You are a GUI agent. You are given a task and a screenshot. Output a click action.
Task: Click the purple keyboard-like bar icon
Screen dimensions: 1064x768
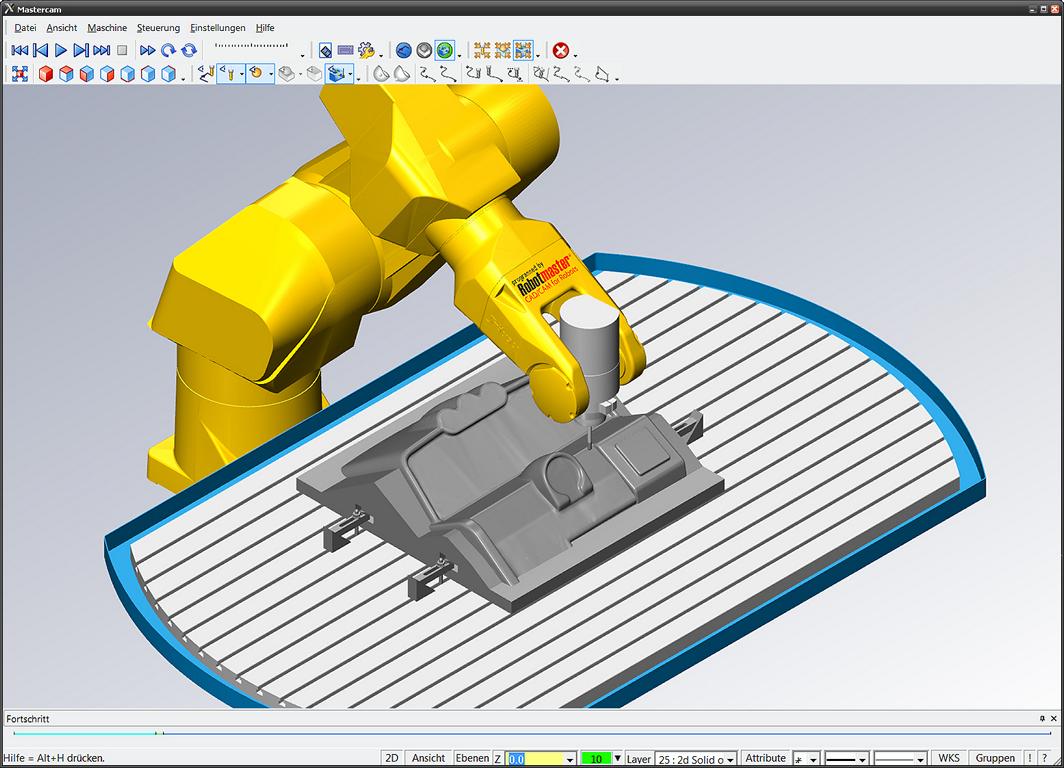click(x=345, y=50)
